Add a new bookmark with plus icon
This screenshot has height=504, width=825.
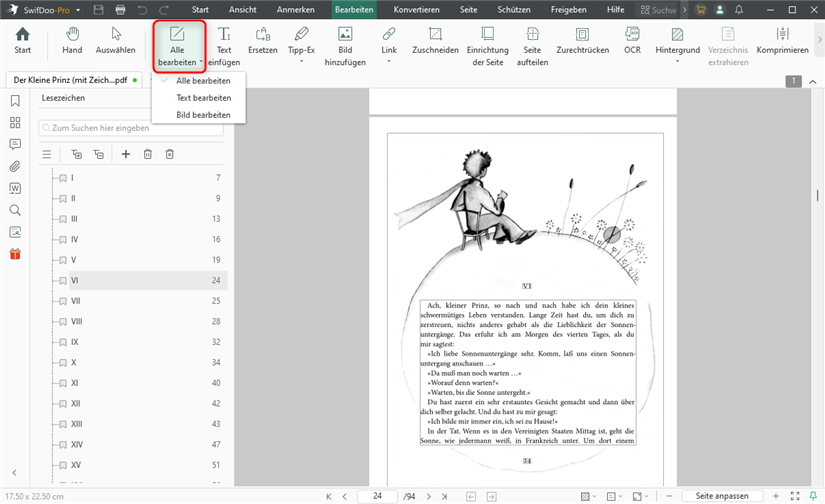[126, 154]
